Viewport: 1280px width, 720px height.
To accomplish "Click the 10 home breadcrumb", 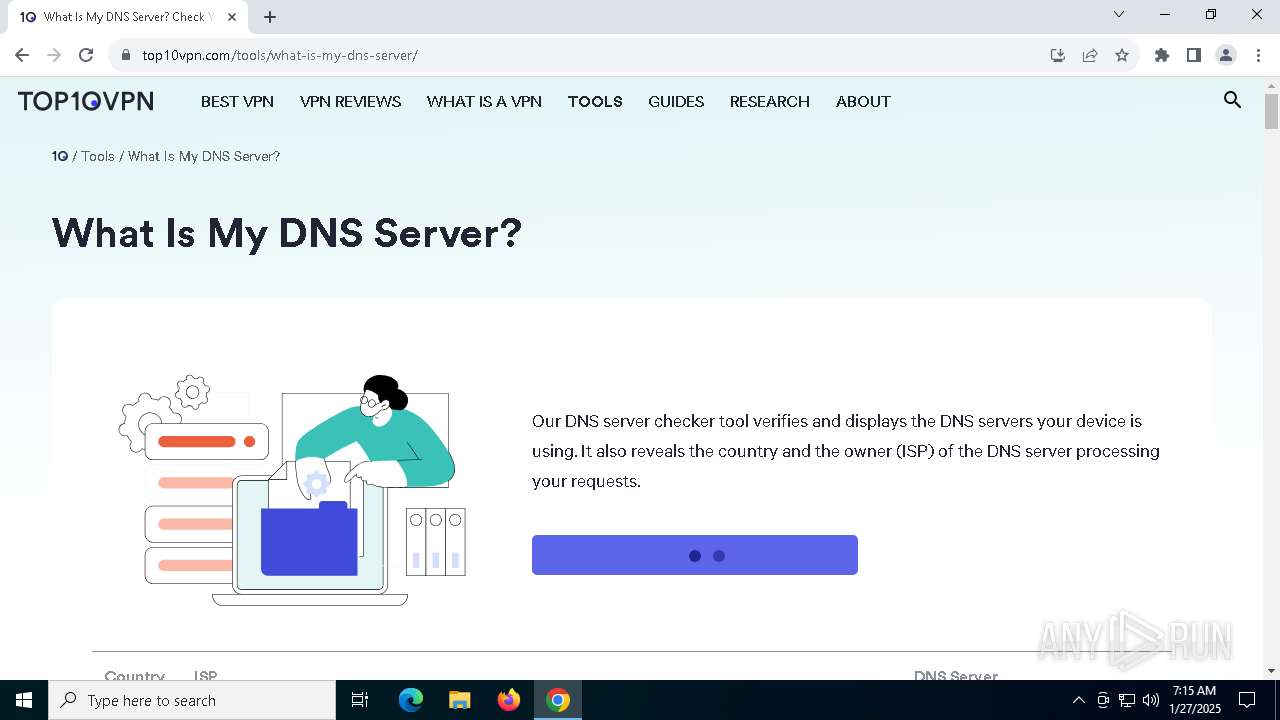I will (x=60, y=156).
